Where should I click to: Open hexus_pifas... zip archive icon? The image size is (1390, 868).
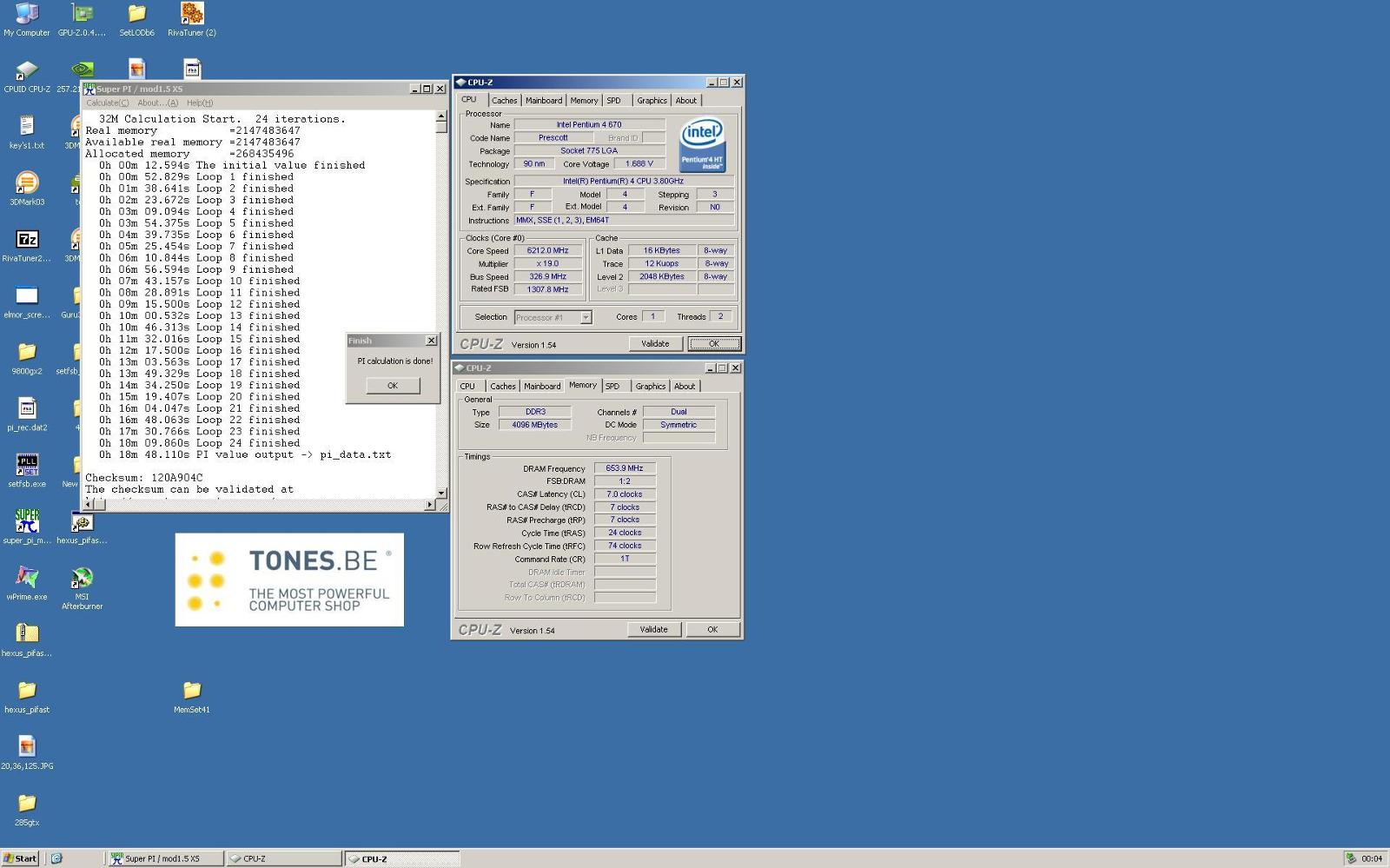[27, 640]
